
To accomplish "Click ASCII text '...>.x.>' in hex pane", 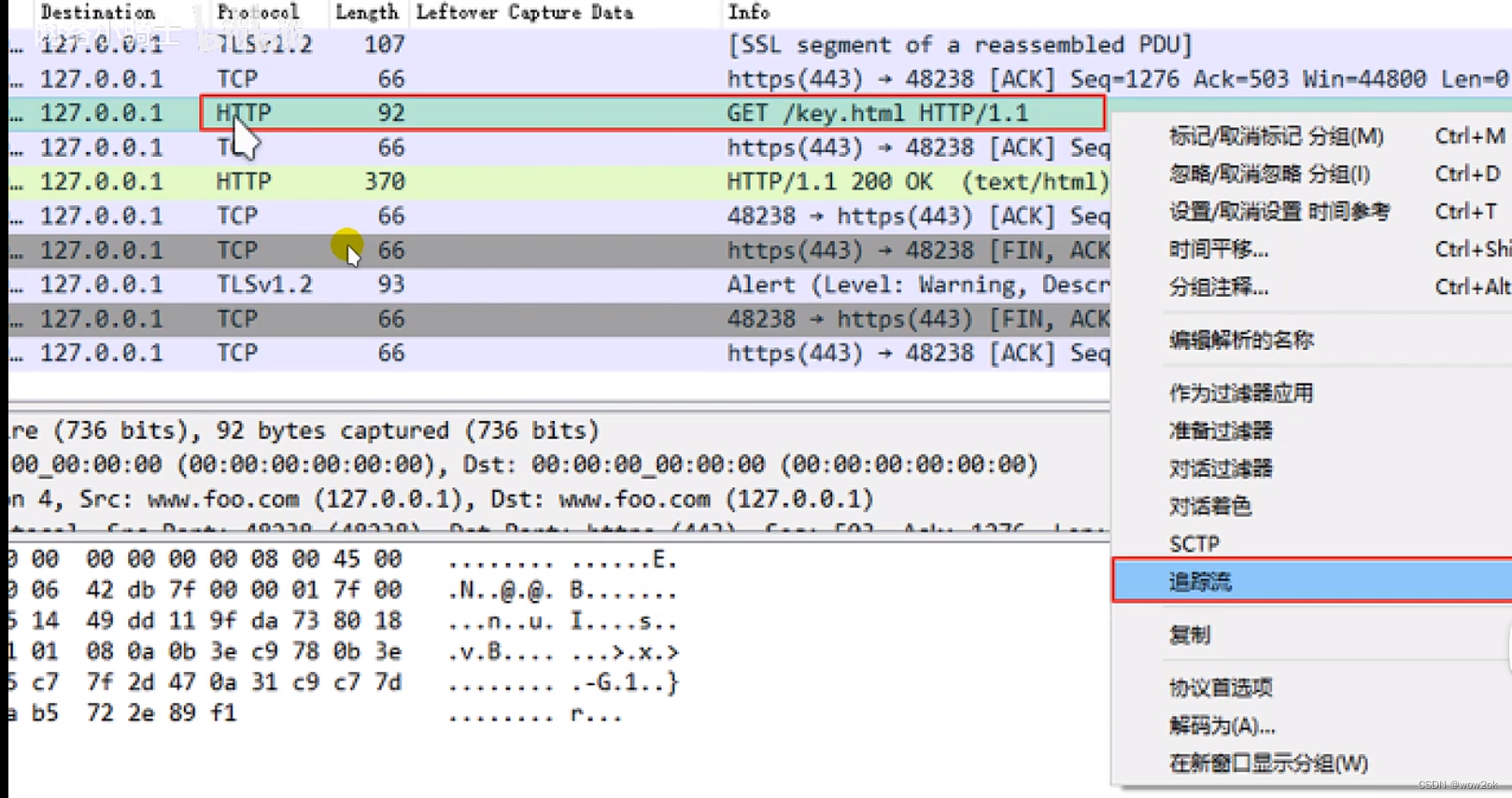I will (625, 651).
